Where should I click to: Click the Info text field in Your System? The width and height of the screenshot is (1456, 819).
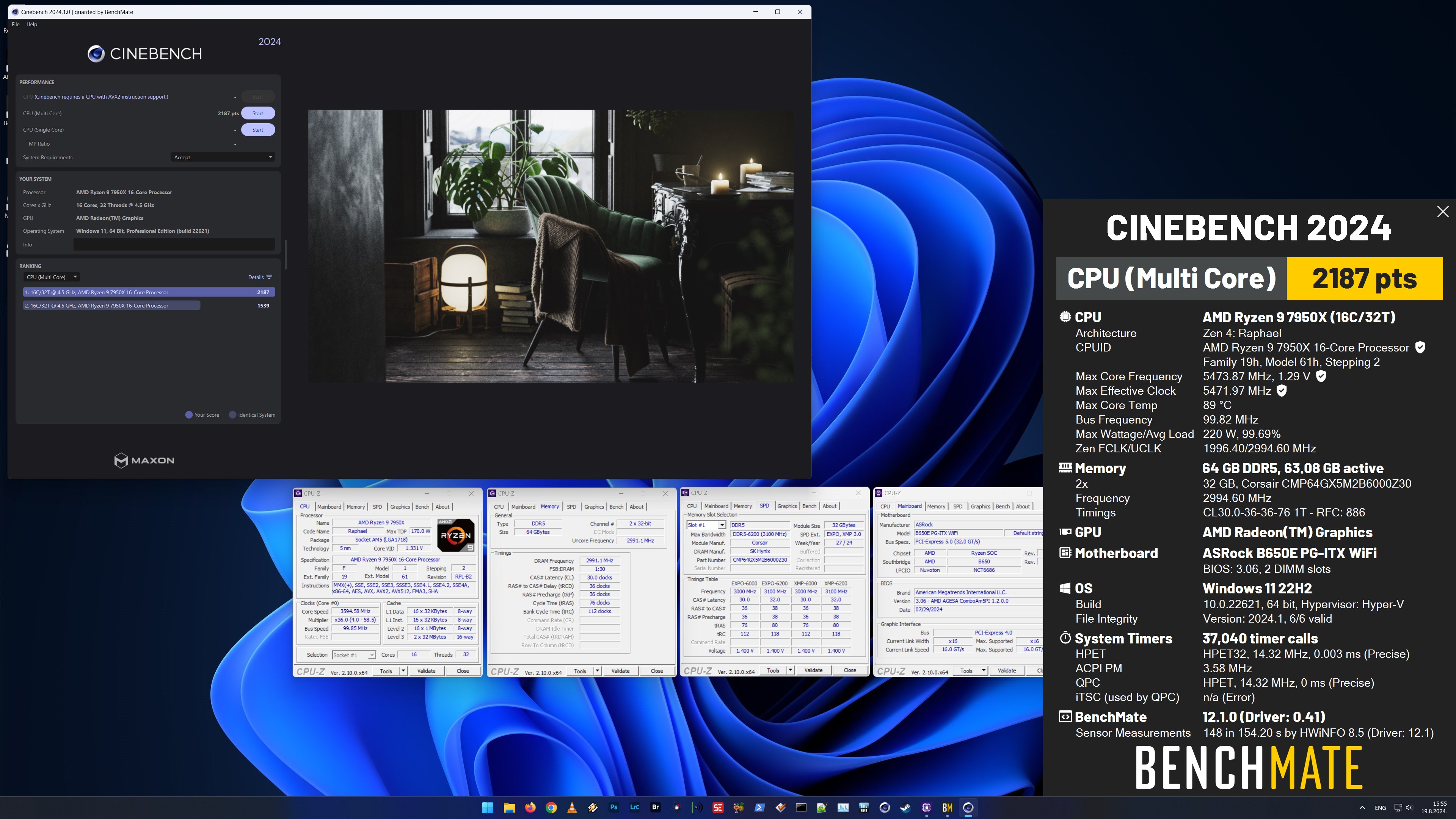[174, 245]
